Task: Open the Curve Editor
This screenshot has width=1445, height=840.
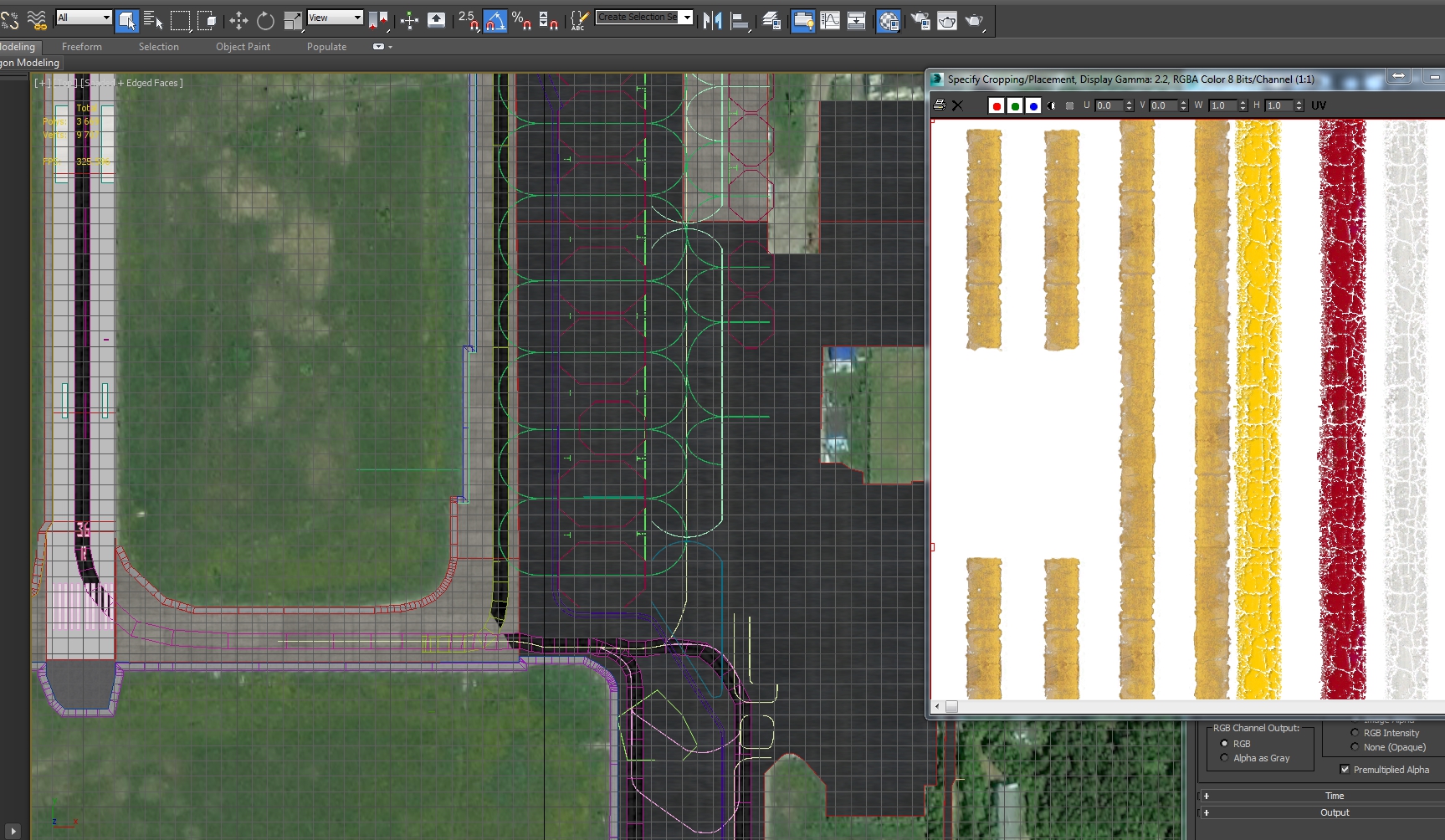Action: pos(830,21)
